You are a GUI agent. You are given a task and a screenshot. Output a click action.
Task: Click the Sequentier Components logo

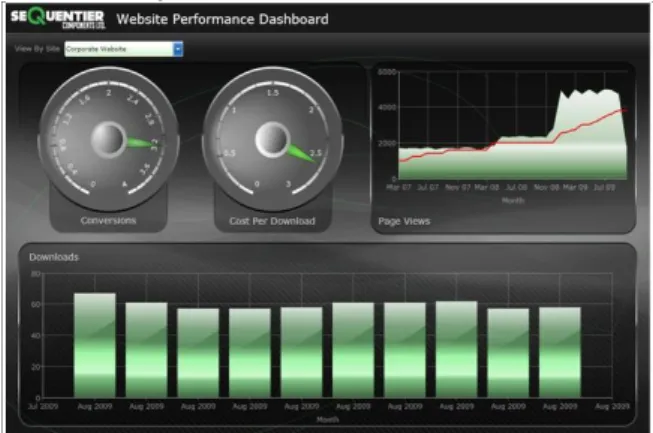pos(58,19)
